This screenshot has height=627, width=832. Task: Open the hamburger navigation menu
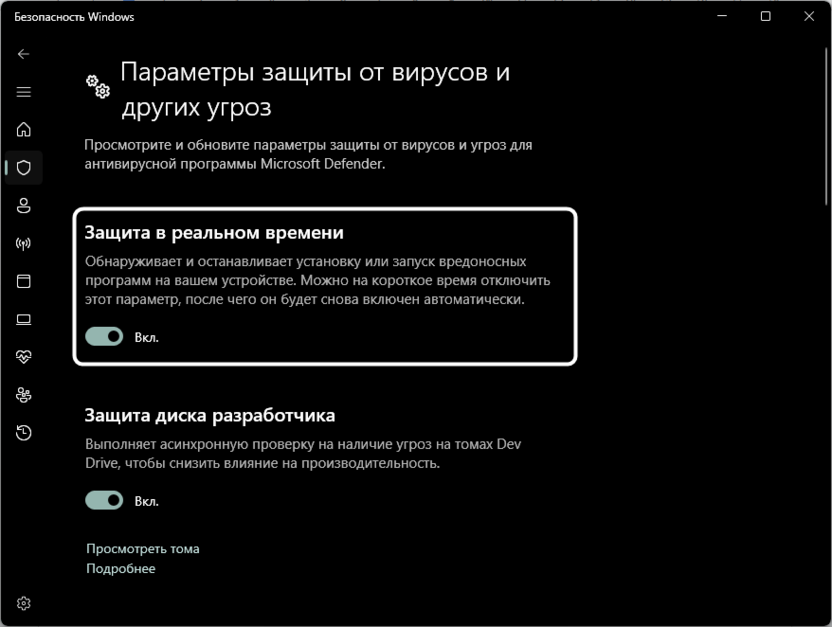[23, 92]
